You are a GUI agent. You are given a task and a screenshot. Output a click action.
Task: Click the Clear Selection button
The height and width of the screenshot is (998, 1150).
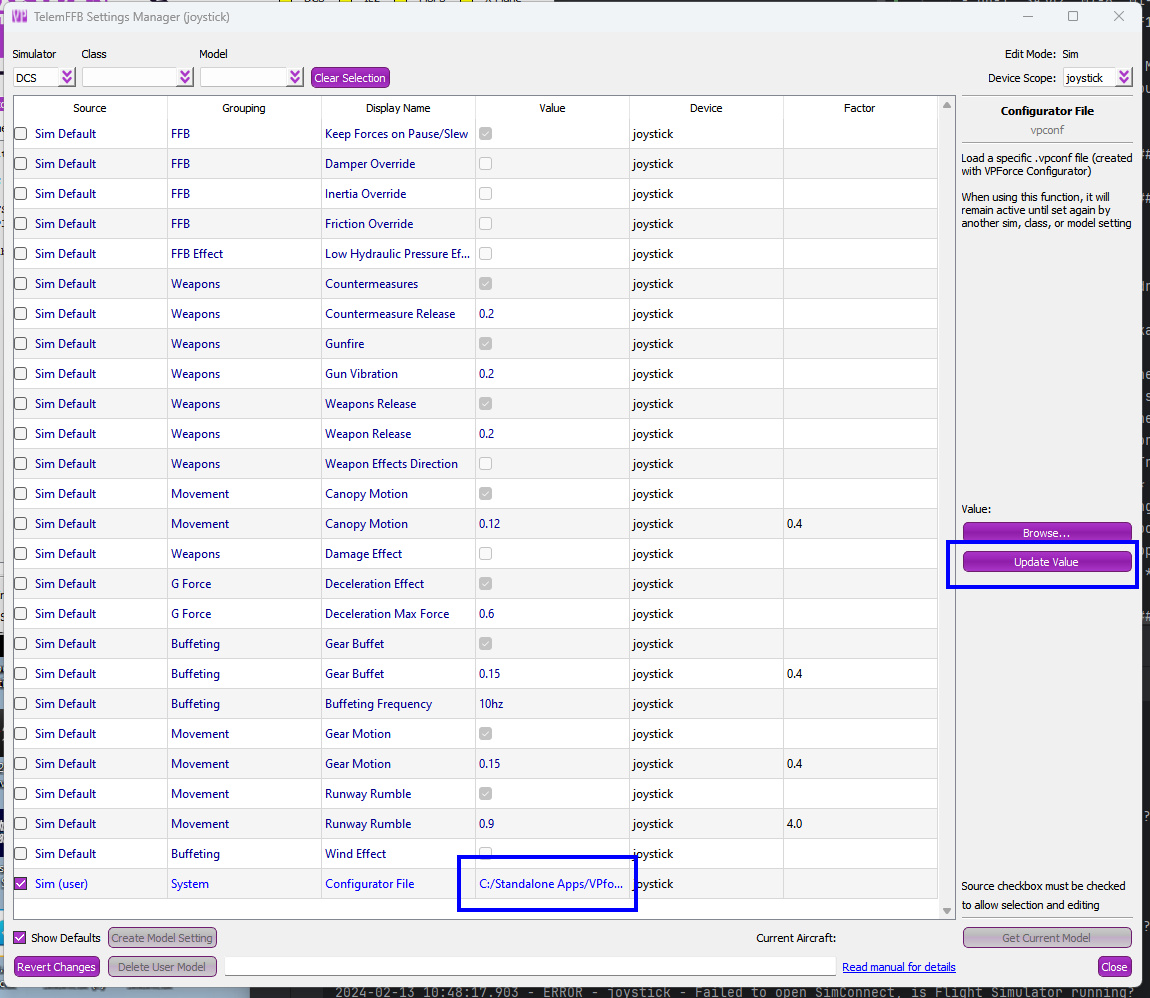(x=350, y=78)
